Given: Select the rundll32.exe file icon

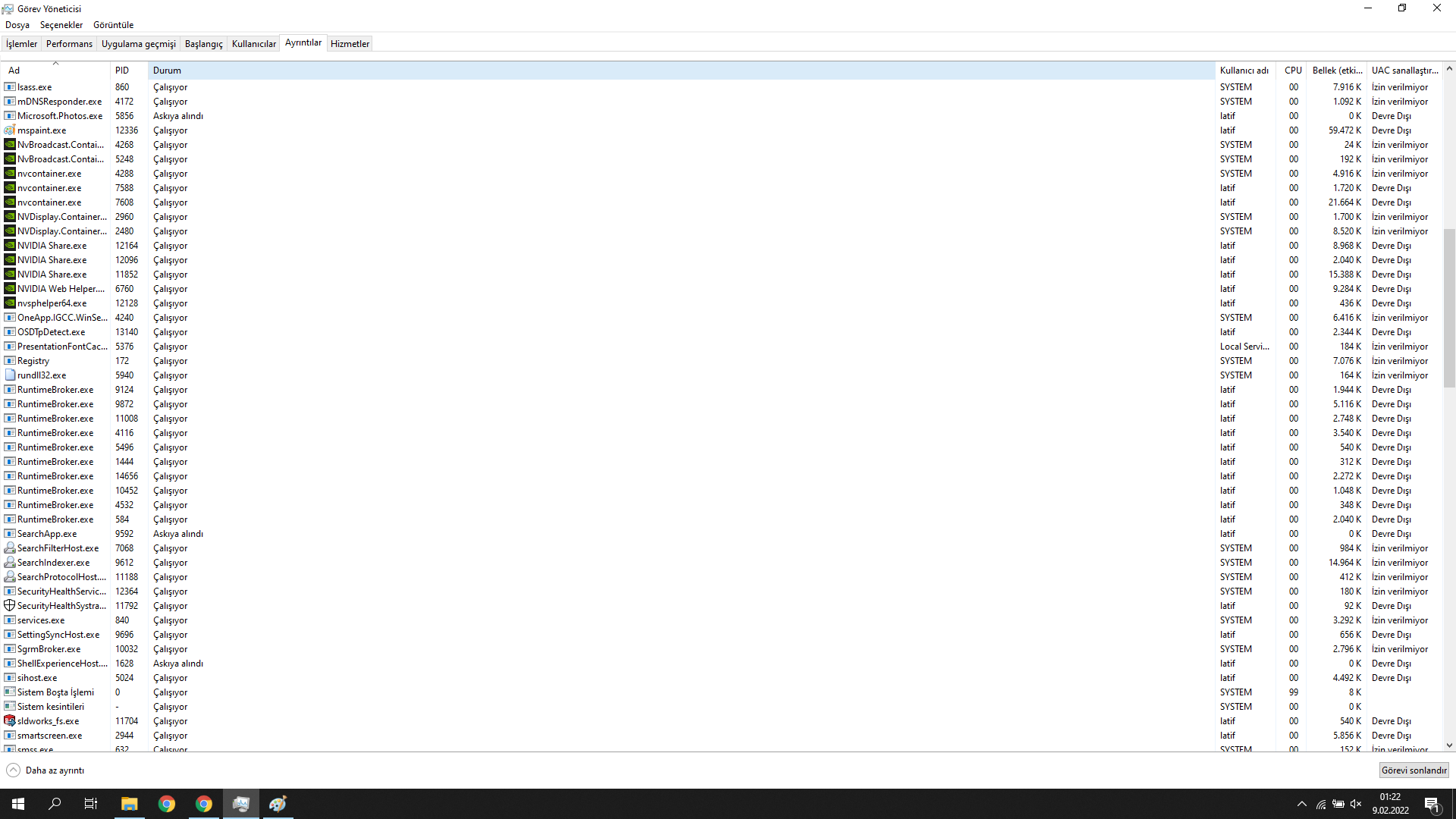Looking at the screenshot, I should click(x=10, y=375).
